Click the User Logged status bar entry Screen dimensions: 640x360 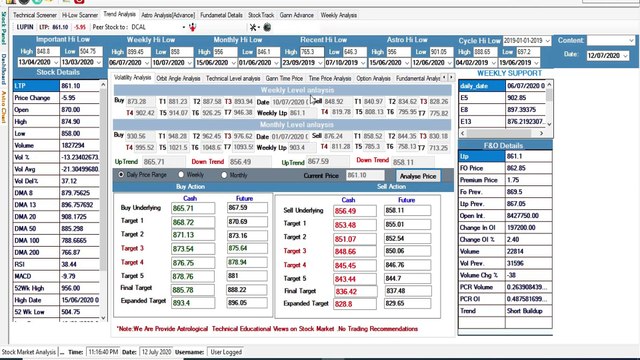coord(226,352)
